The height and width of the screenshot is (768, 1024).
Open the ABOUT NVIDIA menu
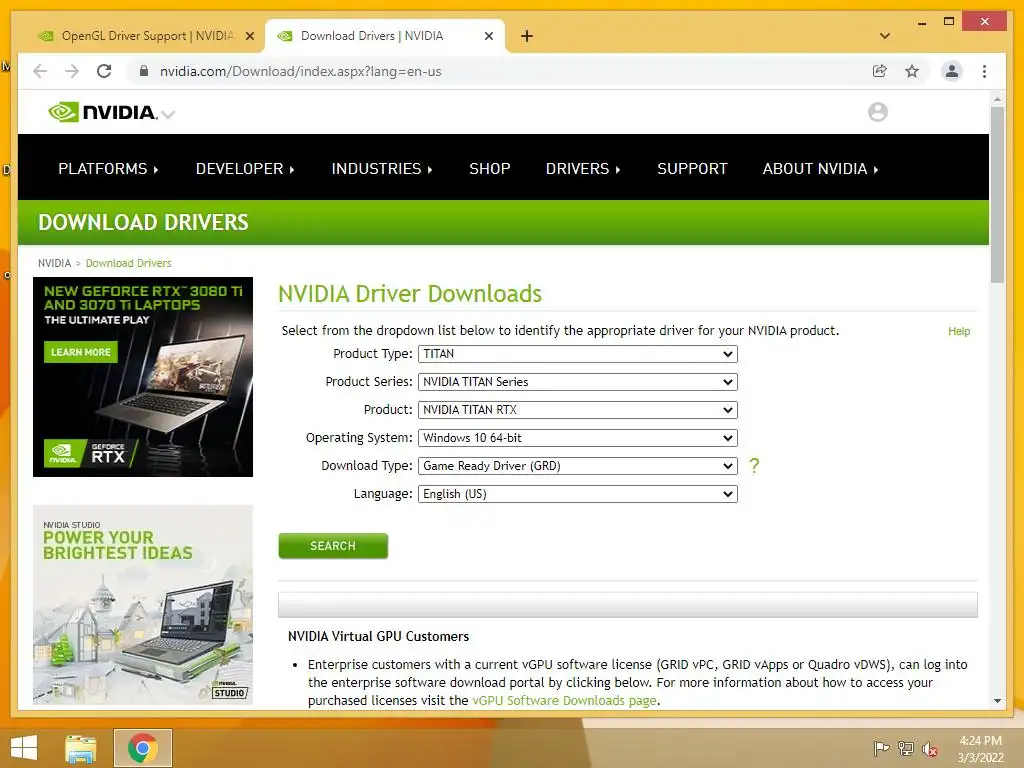[820, 168]
